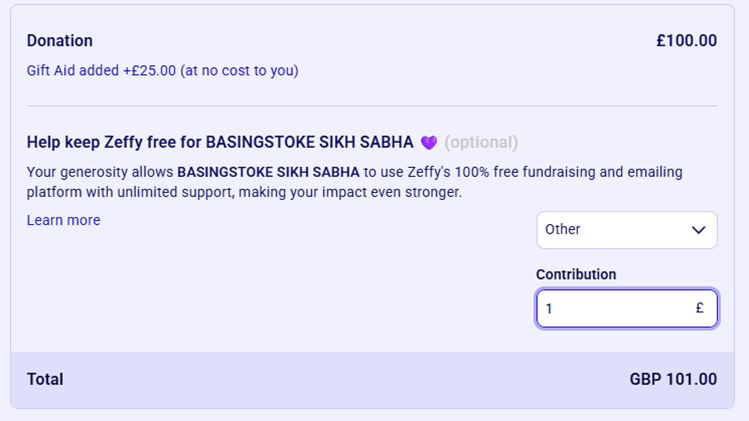749x421 pixels.
Task: Click the purple heart icon
Action: pyautogui.click(x=429, y=143)
